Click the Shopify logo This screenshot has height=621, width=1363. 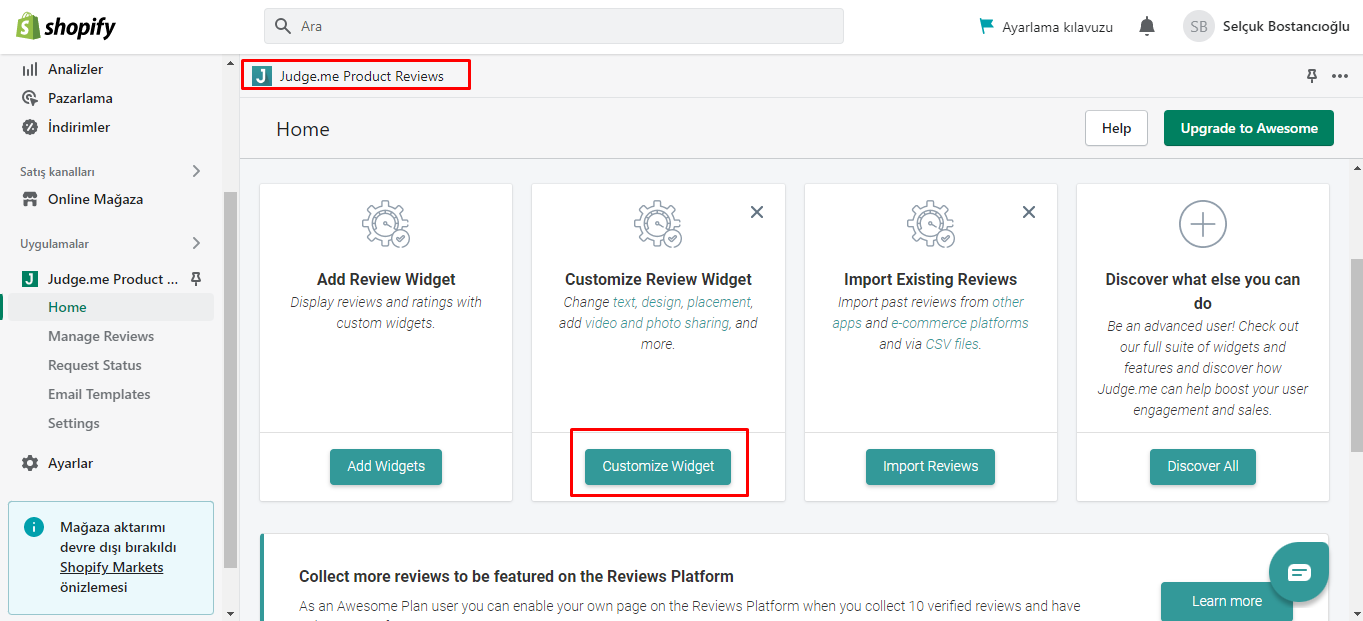pyautogui.click(x=66, y=27)
